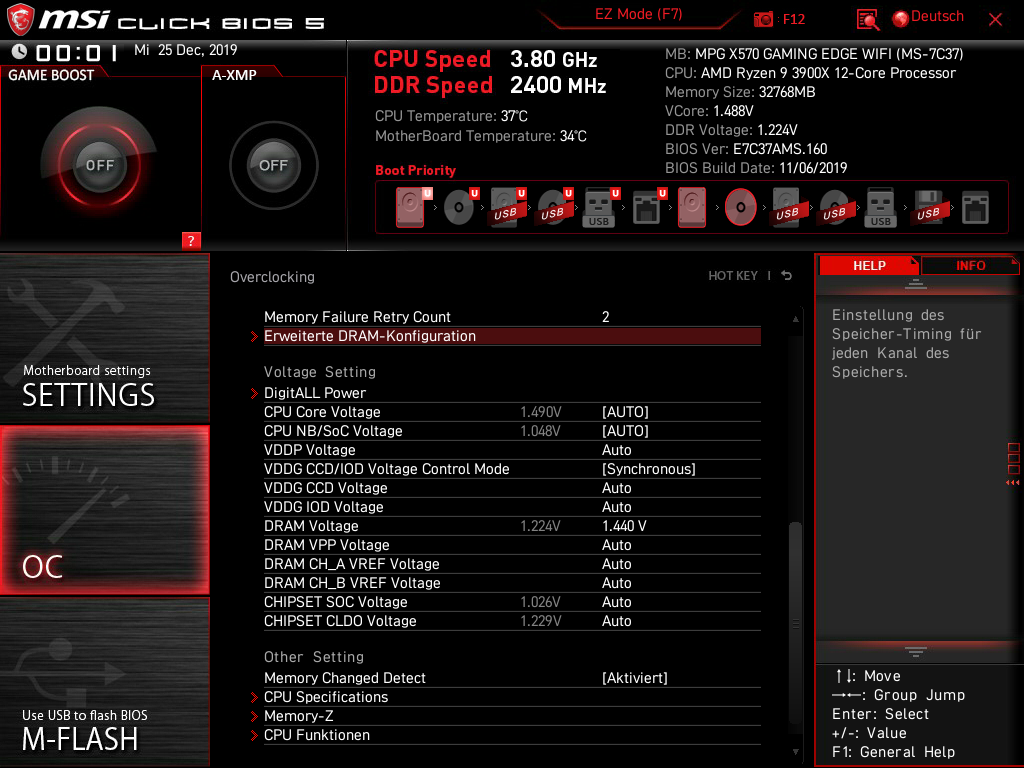Image resolution: width=1024 pixels, height=768 pixels.
Task: Select the last network boot device icon
Action: (975, 207)
